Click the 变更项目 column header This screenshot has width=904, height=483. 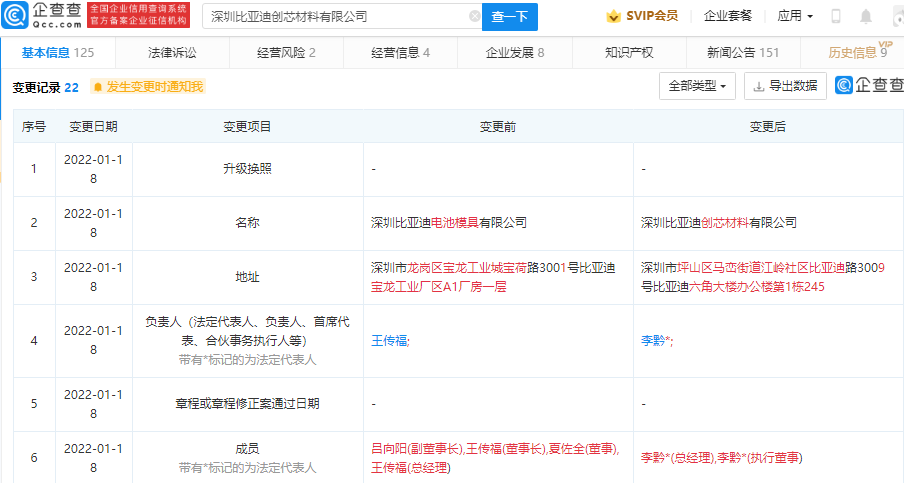247,127
